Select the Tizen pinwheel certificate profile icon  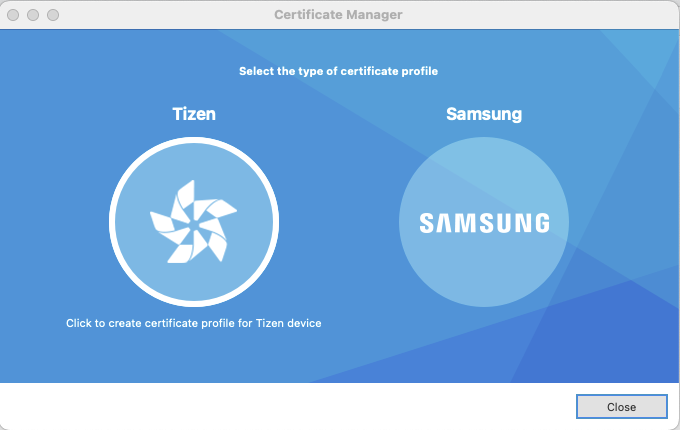[194, 222]
